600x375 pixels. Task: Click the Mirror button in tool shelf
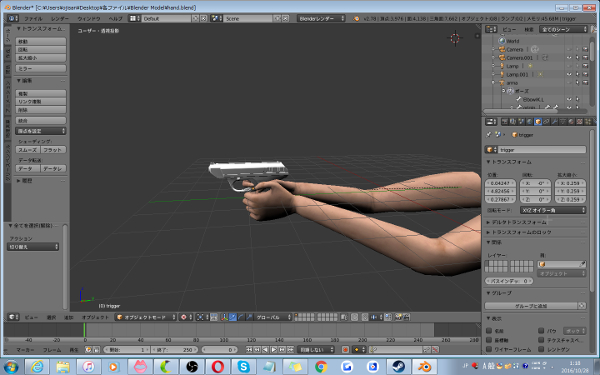coord(41,68)
